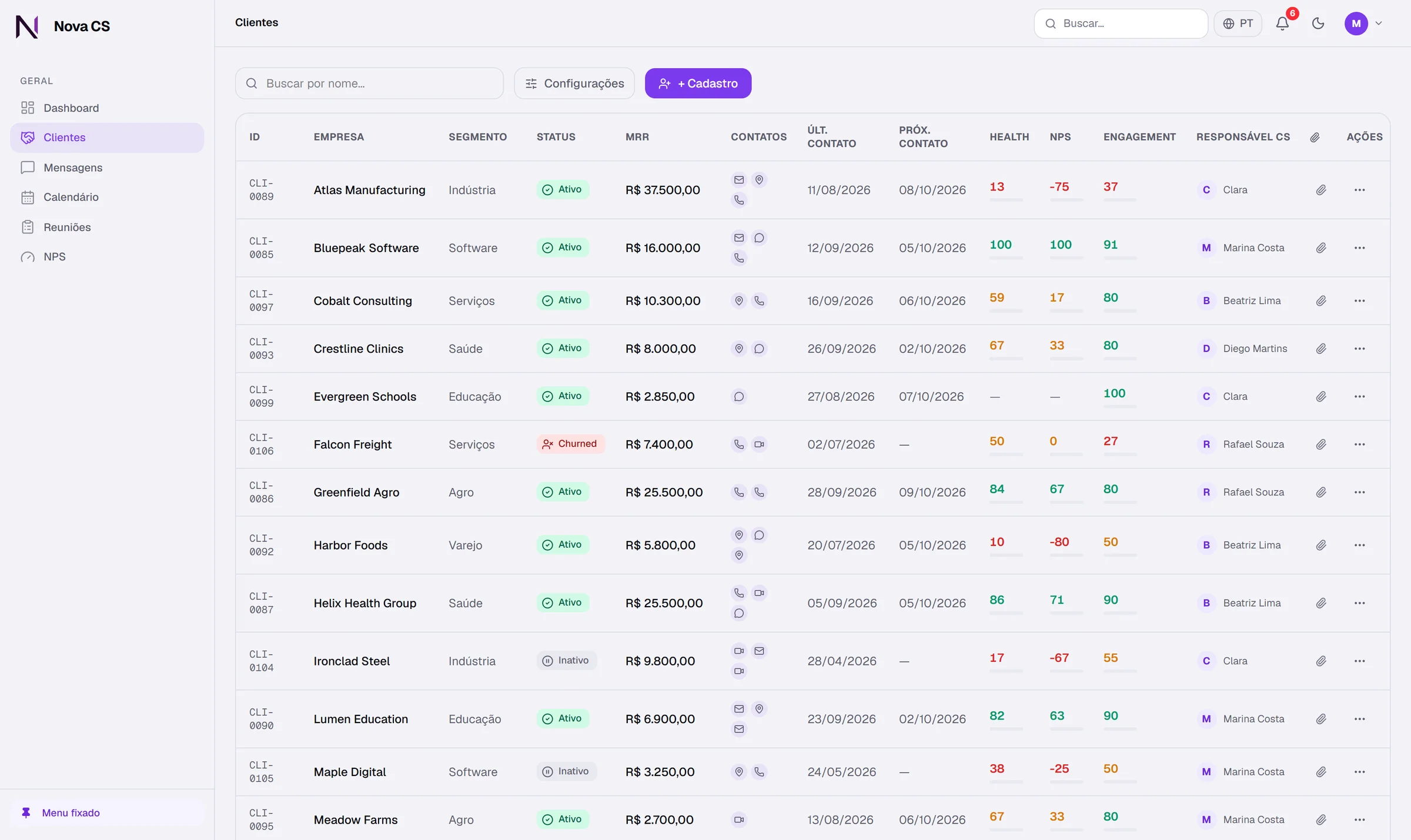Viewport: 1411px width, 840px height.
Task: Open attachments for Lumen Education
Action: 1321,719
